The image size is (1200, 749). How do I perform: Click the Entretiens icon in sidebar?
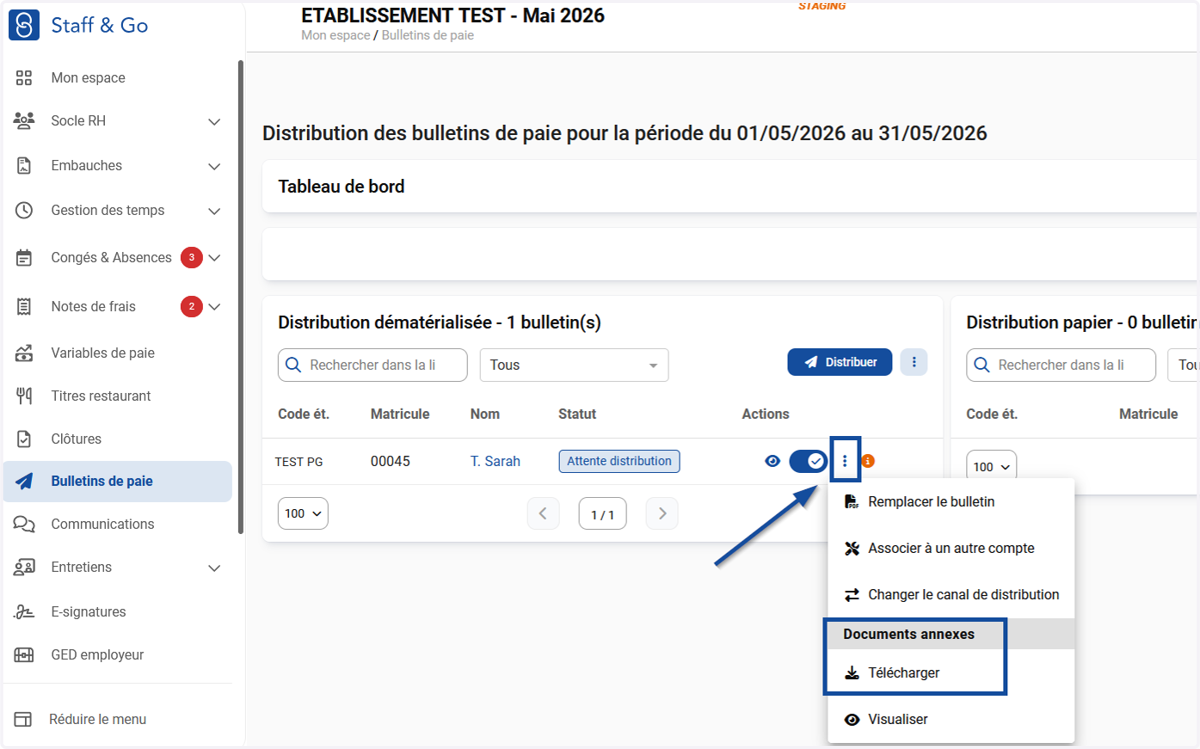coord(24,567)
